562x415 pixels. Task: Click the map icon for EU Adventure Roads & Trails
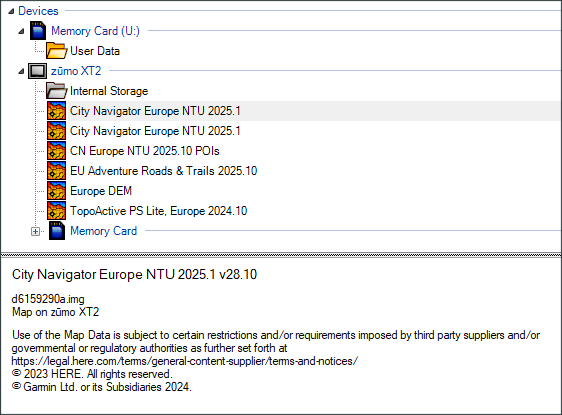pyautogui.click(x=56, y=171)
